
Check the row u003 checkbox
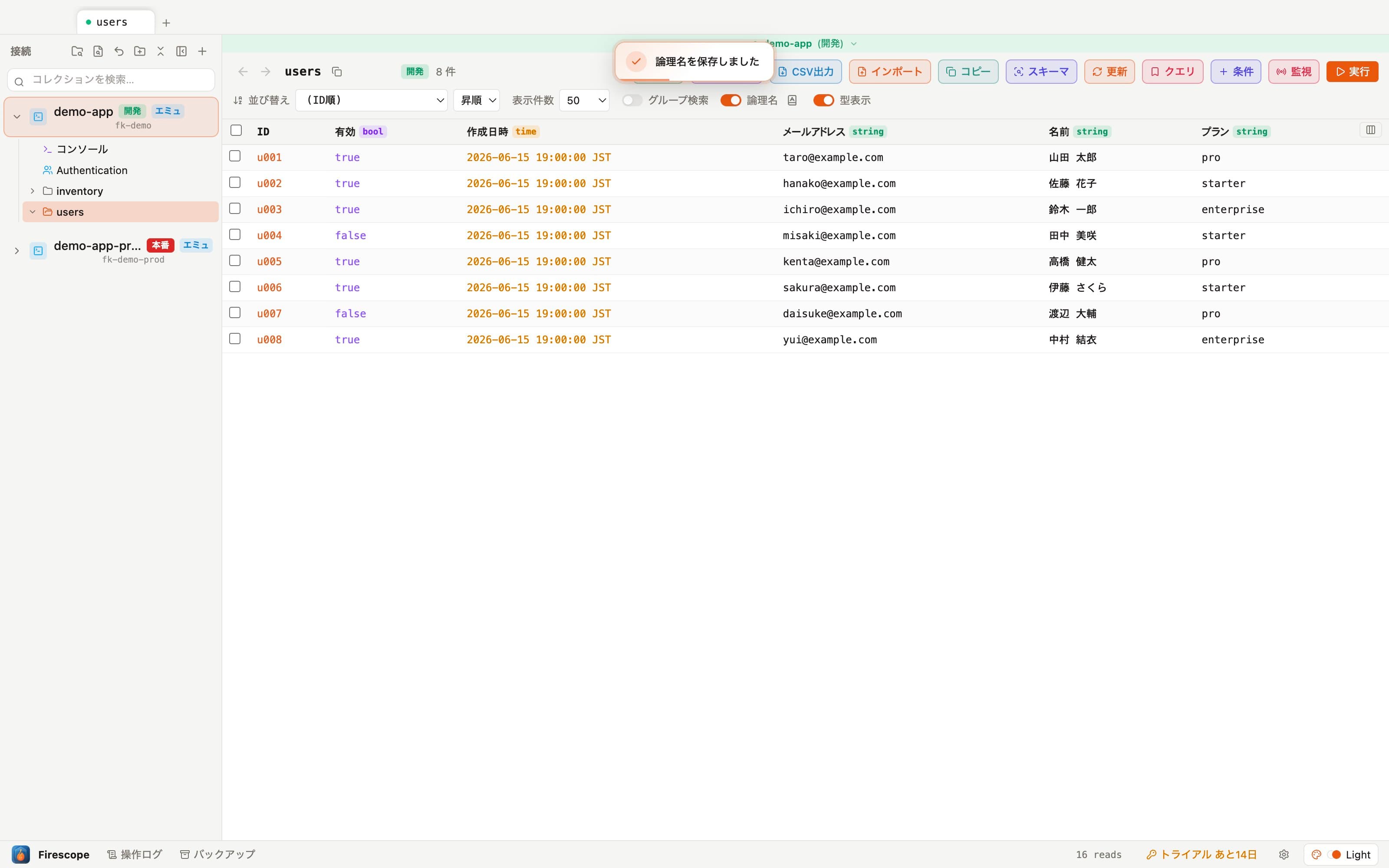235,208
